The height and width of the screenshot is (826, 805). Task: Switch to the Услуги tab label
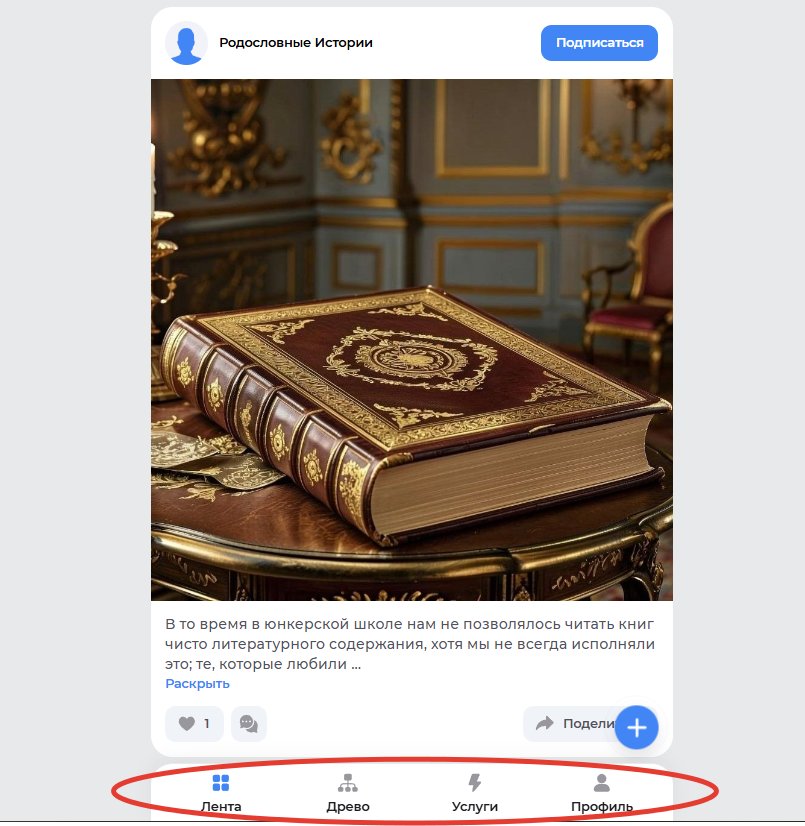(x=475, y=807)
